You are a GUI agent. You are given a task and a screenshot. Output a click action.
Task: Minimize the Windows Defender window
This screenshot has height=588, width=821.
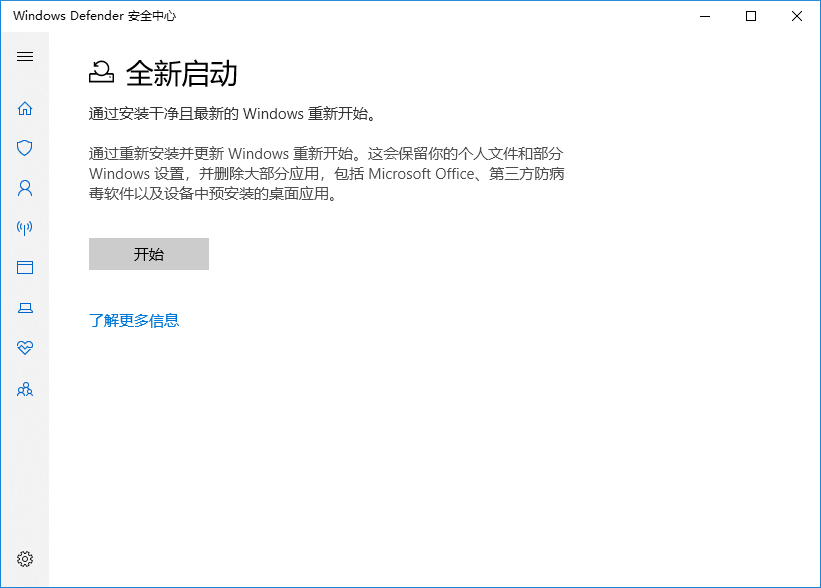[x=705, y=16]
